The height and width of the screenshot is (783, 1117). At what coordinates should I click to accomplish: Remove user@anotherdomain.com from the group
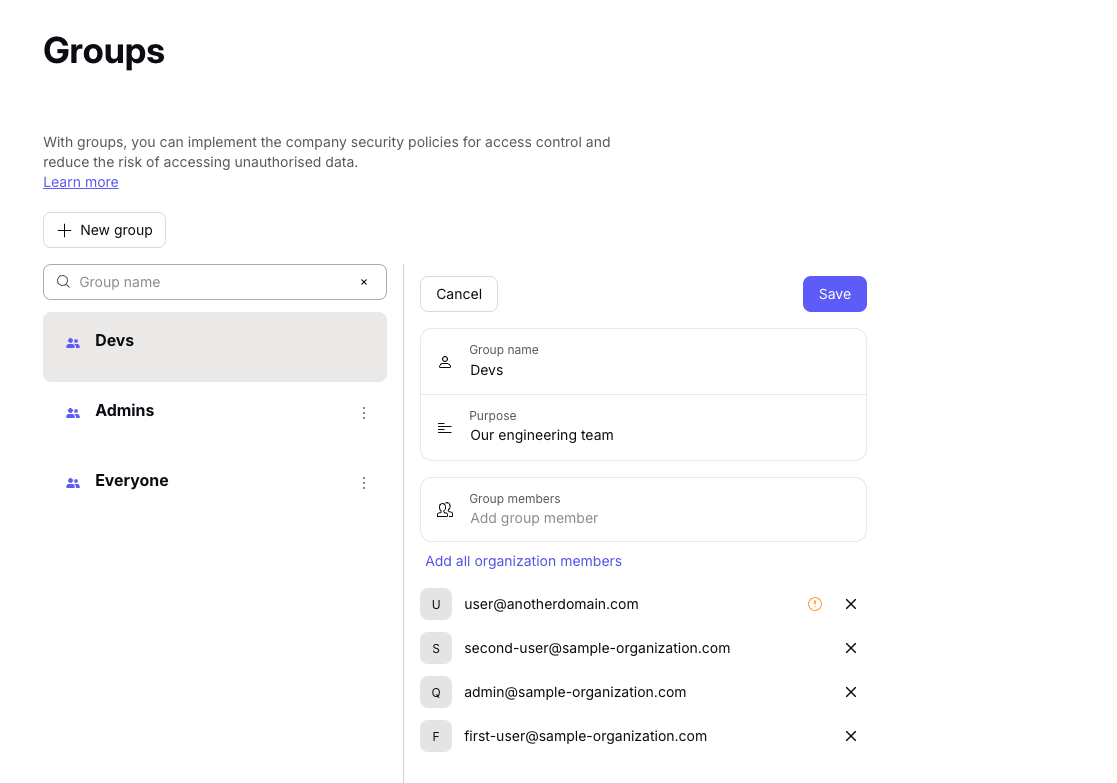click(x=851, y=604)
